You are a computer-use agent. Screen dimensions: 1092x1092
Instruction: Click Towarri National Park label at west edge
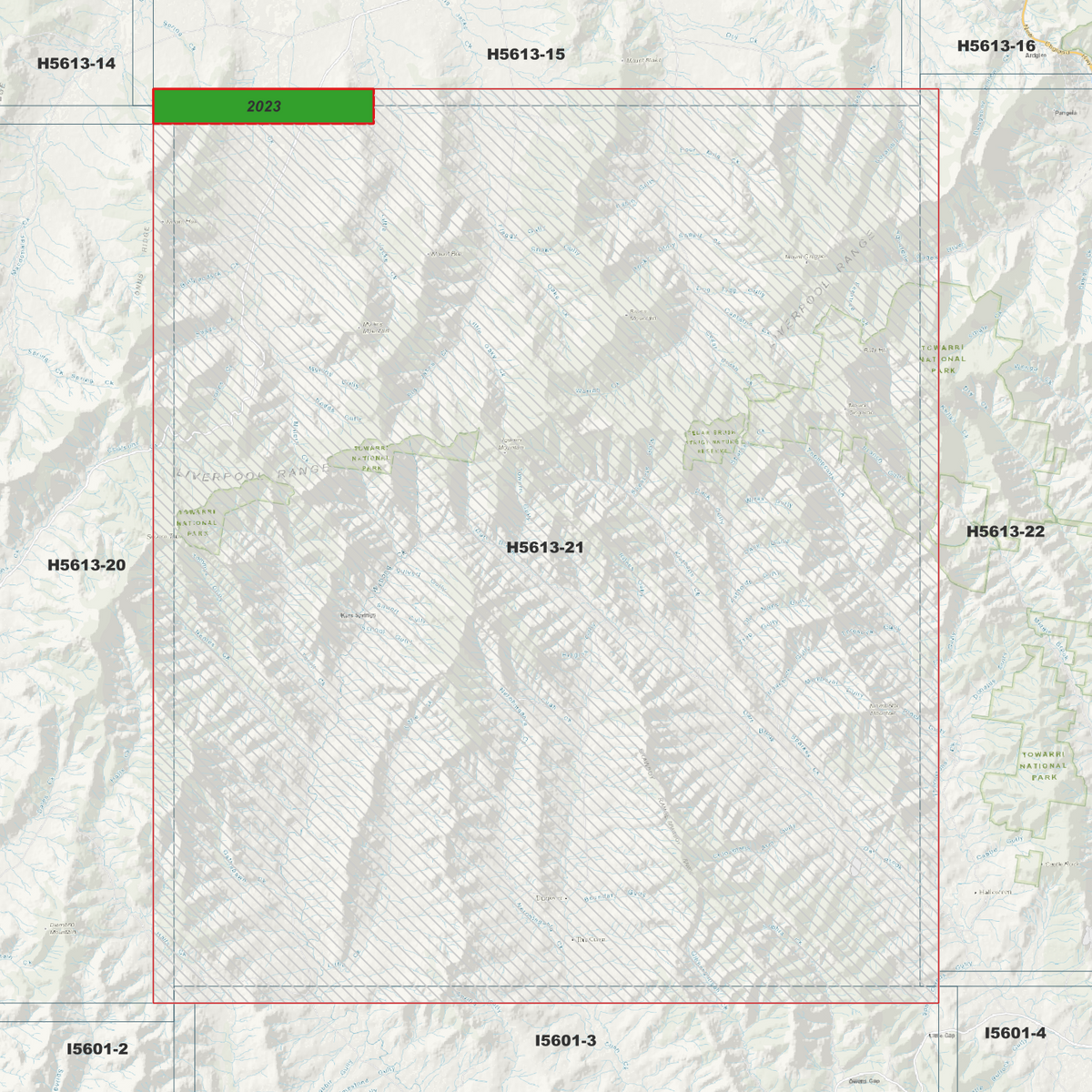coord(197,523)
